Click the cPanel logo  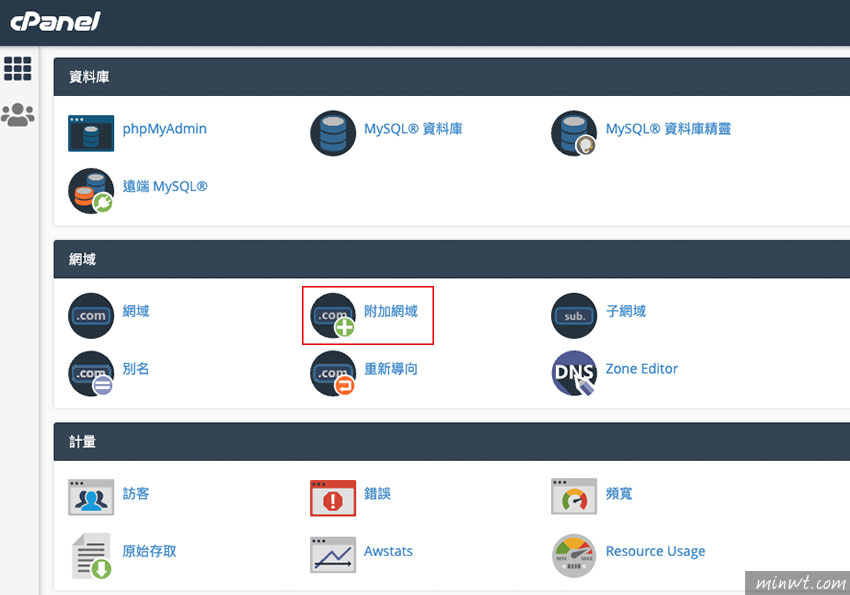pyautogui.click(x=55, y=22)
